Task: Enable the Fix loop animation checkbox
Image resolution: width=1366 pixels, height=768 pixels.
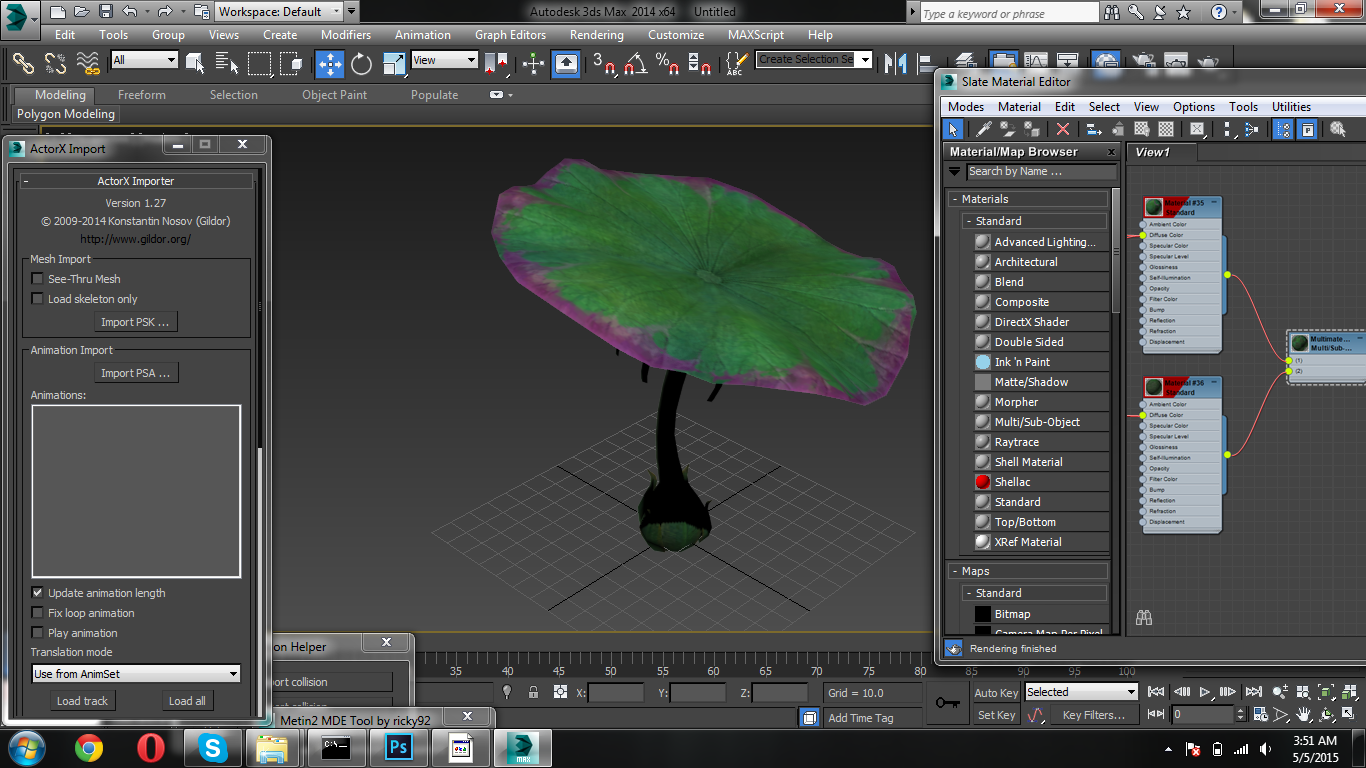Action: coord(38,613)
